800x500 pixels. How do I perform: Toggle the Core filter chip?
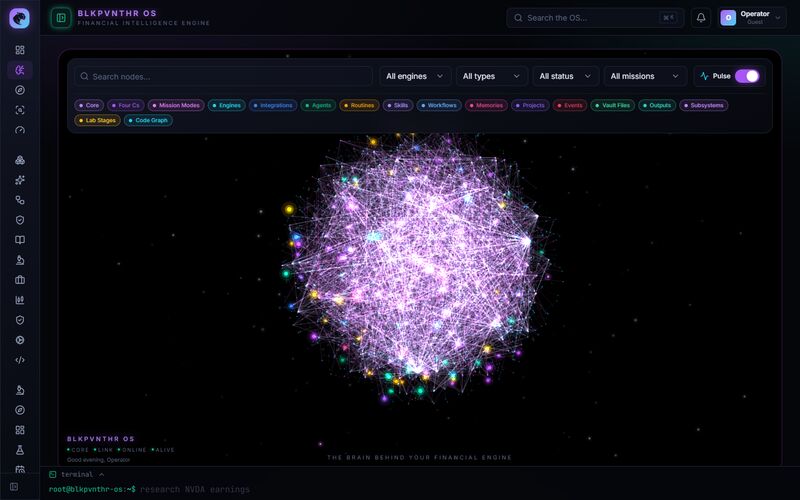[89, 106]
